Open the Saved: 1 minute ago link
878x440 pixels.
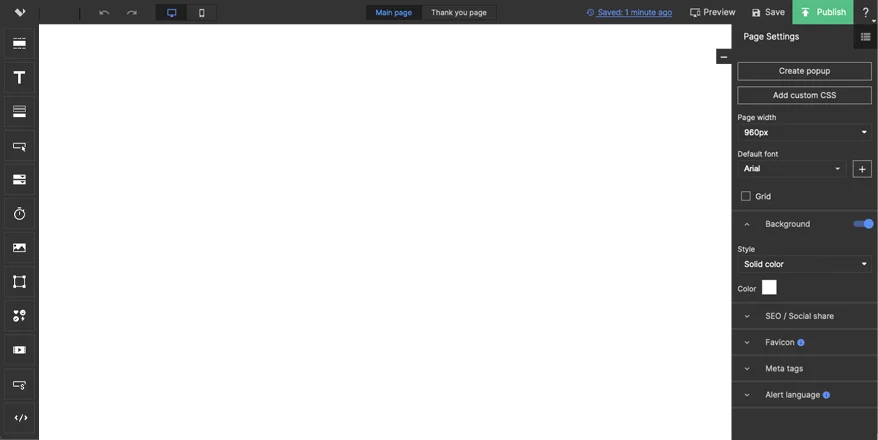point(629,13)
